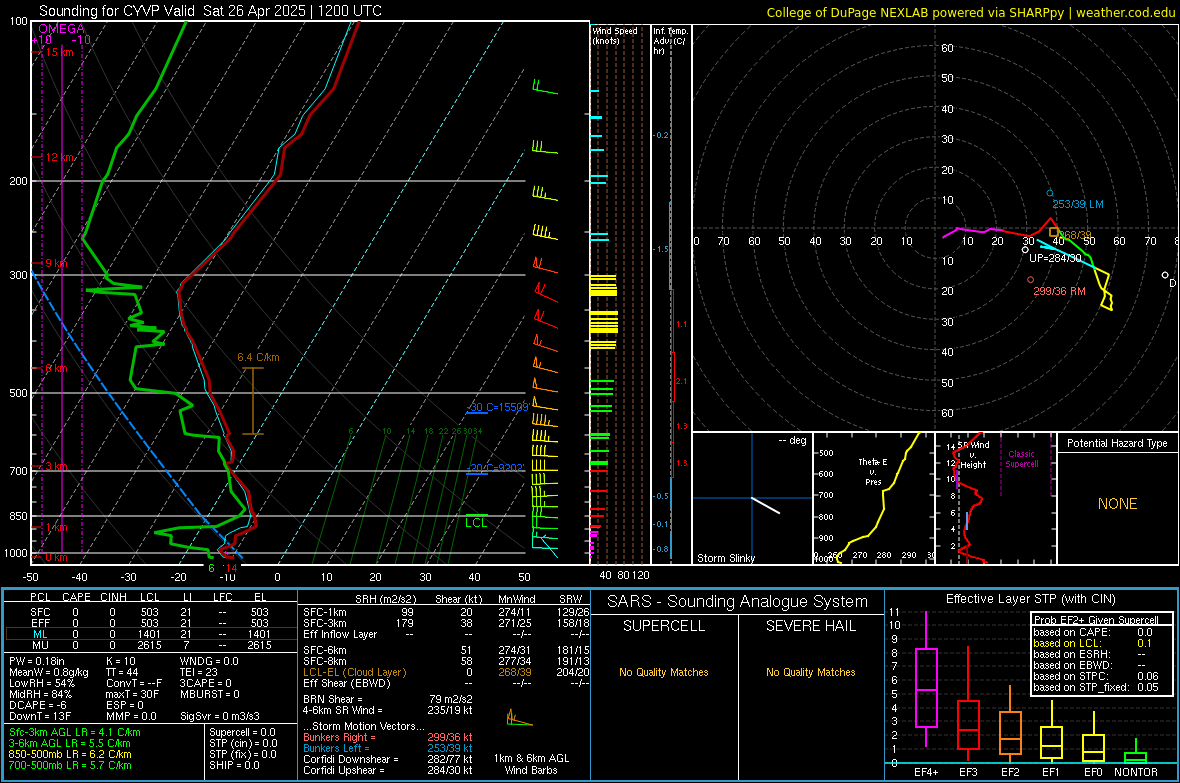
Task: Click the magenta EF4+ box in STP chart
Action: (926, 687)
